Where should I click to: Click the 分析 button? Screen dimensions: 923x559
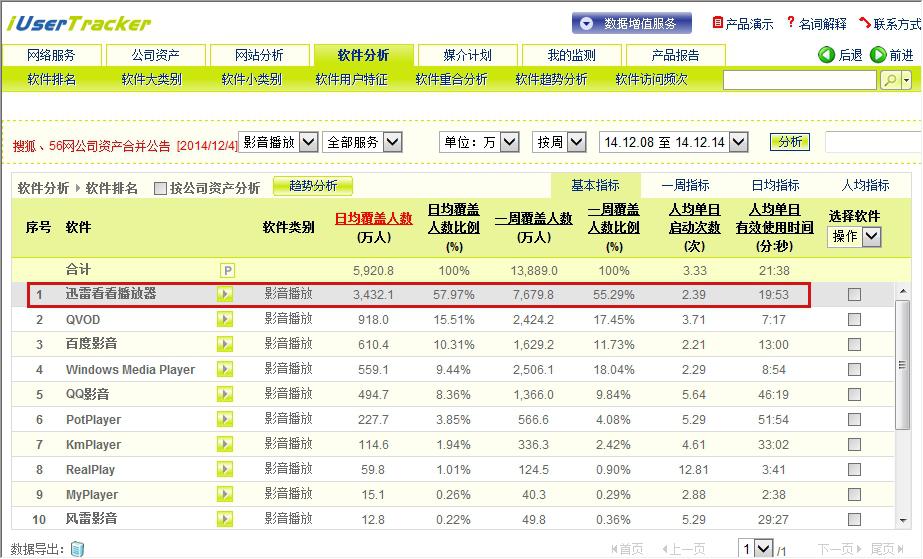click(x=789, y=142)
